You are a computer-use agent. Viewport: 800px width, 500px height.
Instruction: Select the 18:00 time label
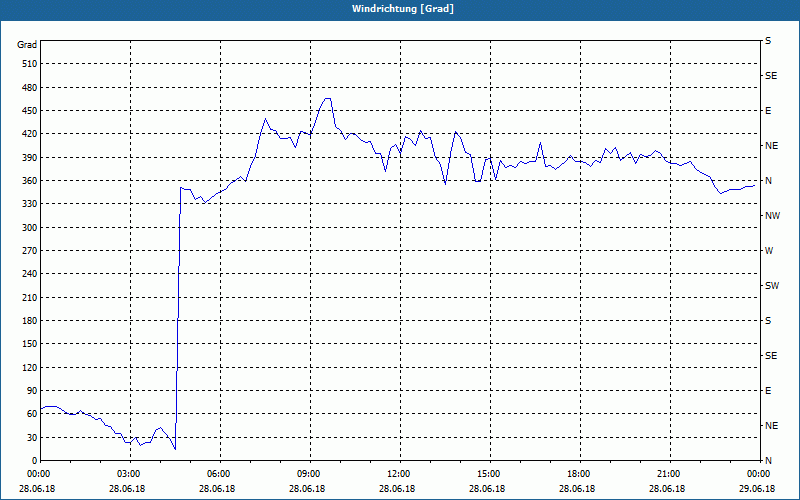(579, 474)
